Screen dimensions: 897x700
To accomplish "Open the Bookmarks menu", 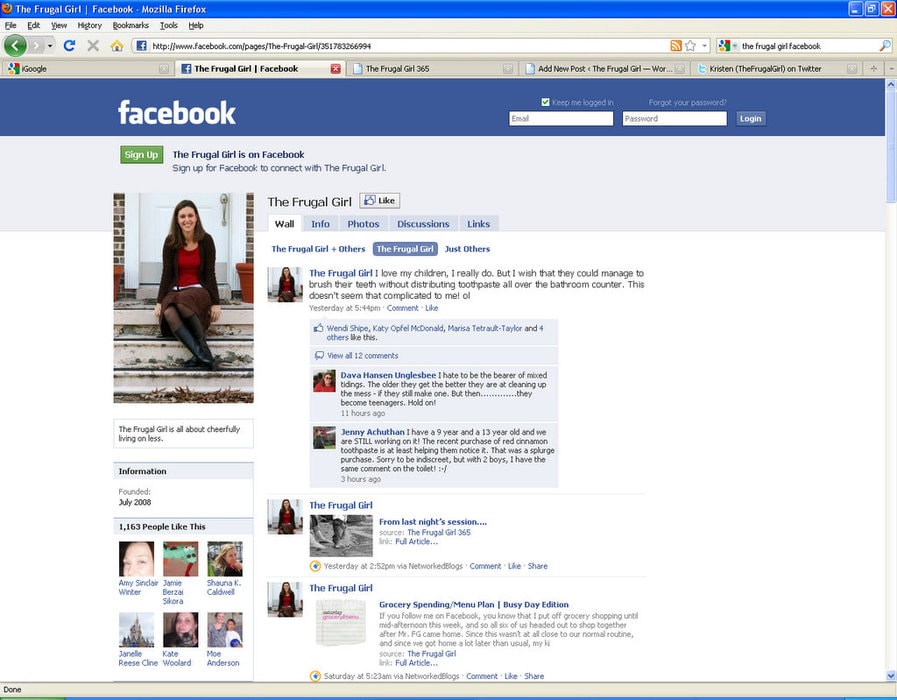I will click(130, 25).
